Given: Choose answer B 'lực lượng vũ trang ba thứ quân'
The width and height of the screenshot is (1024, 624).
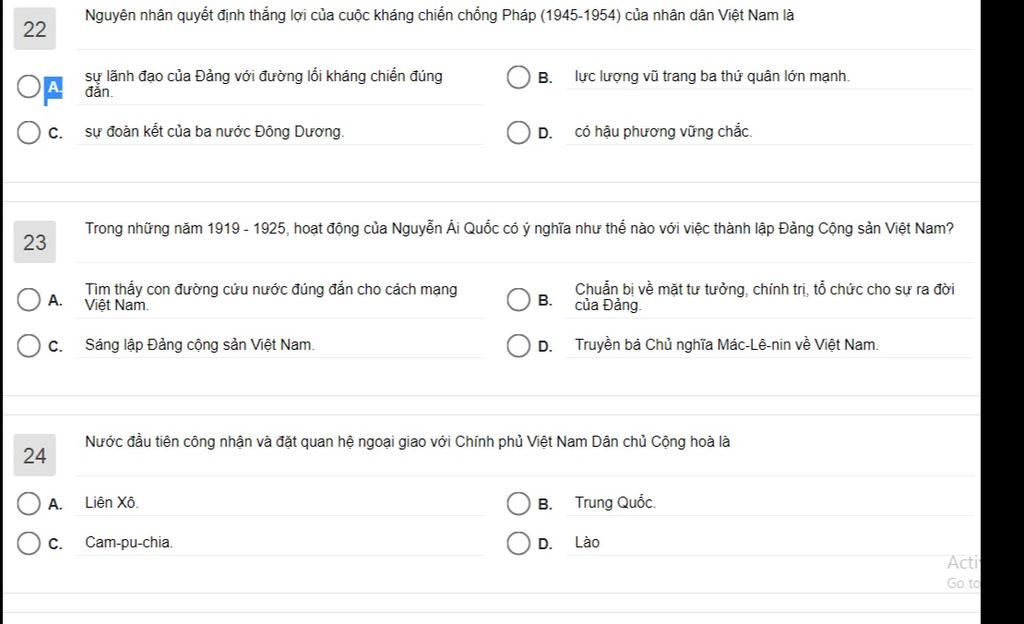Looking at the screenshot, I should tap(519, 77).
